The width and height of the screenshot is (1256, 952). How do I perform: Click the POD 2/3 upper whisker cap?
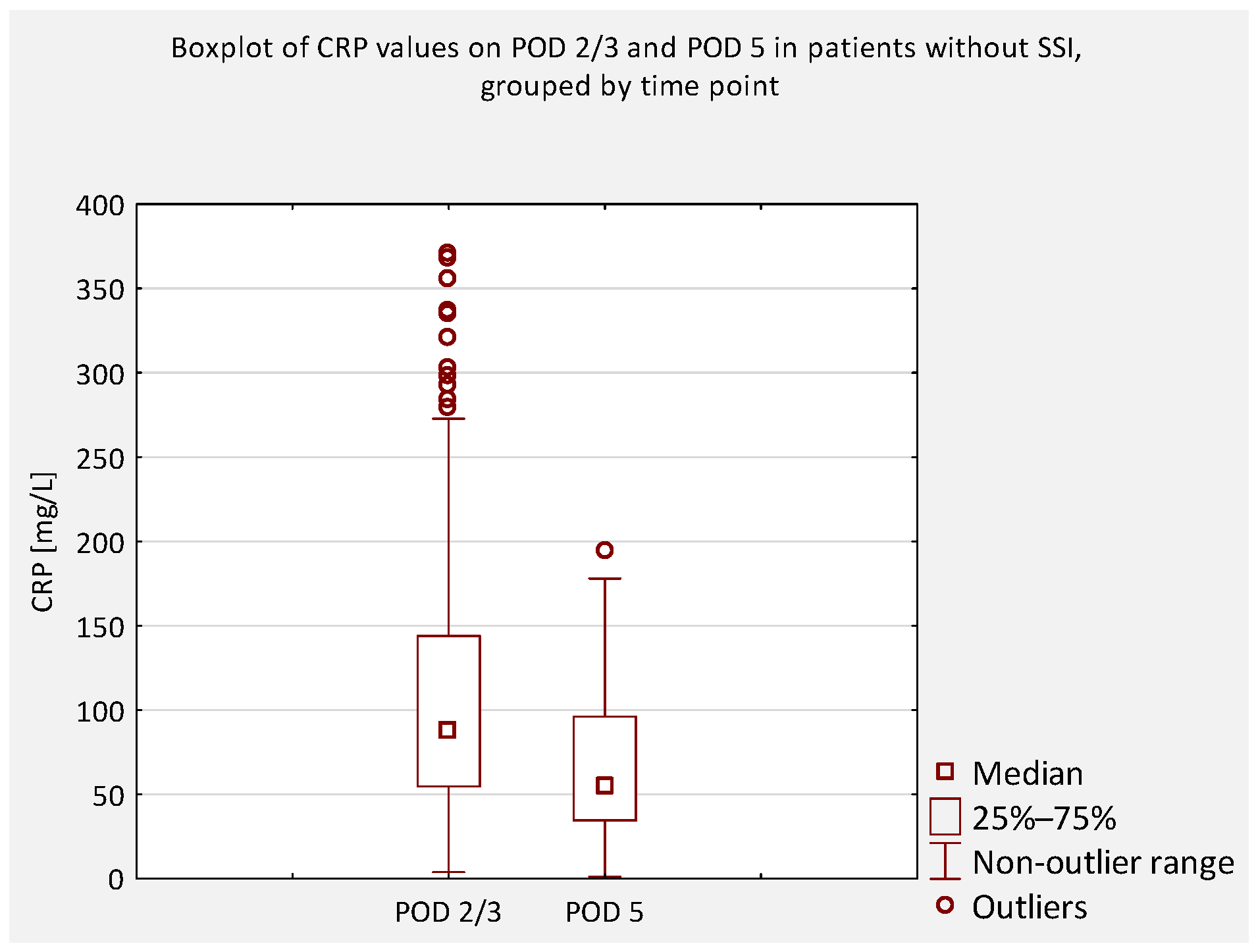[x=448, y=418]
